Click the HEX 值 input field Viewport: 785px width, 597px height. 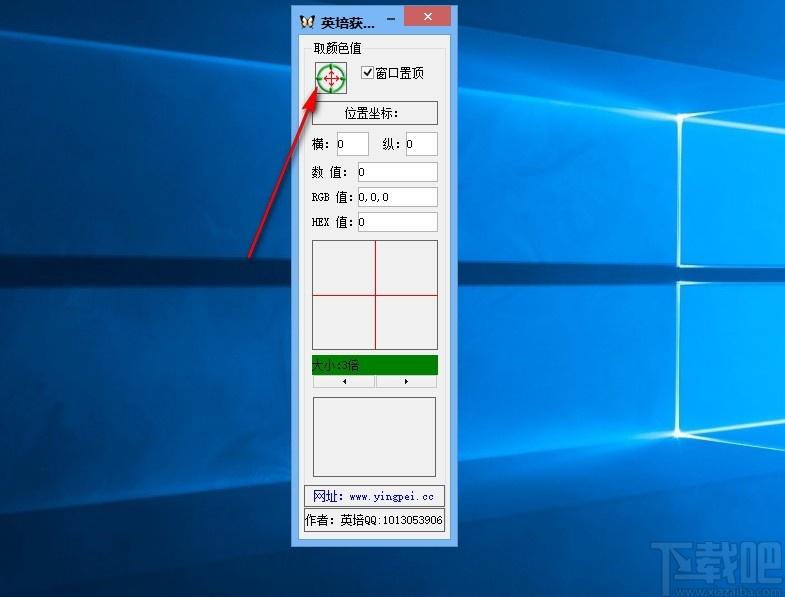click(x=398, y=222)
